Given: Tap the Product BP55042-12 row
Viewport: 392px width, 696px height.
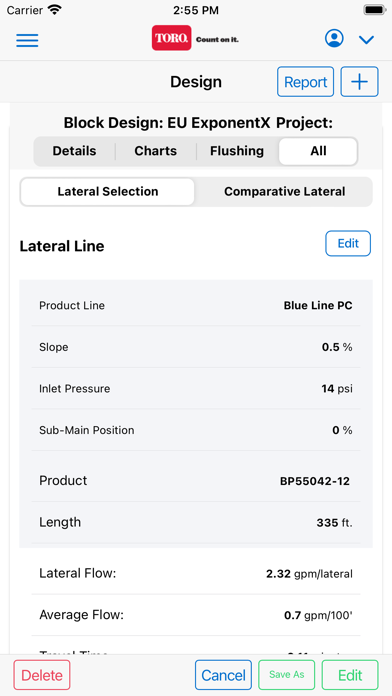Looking at the screenshot, I should pyautogui.click(x=196, y=481).
